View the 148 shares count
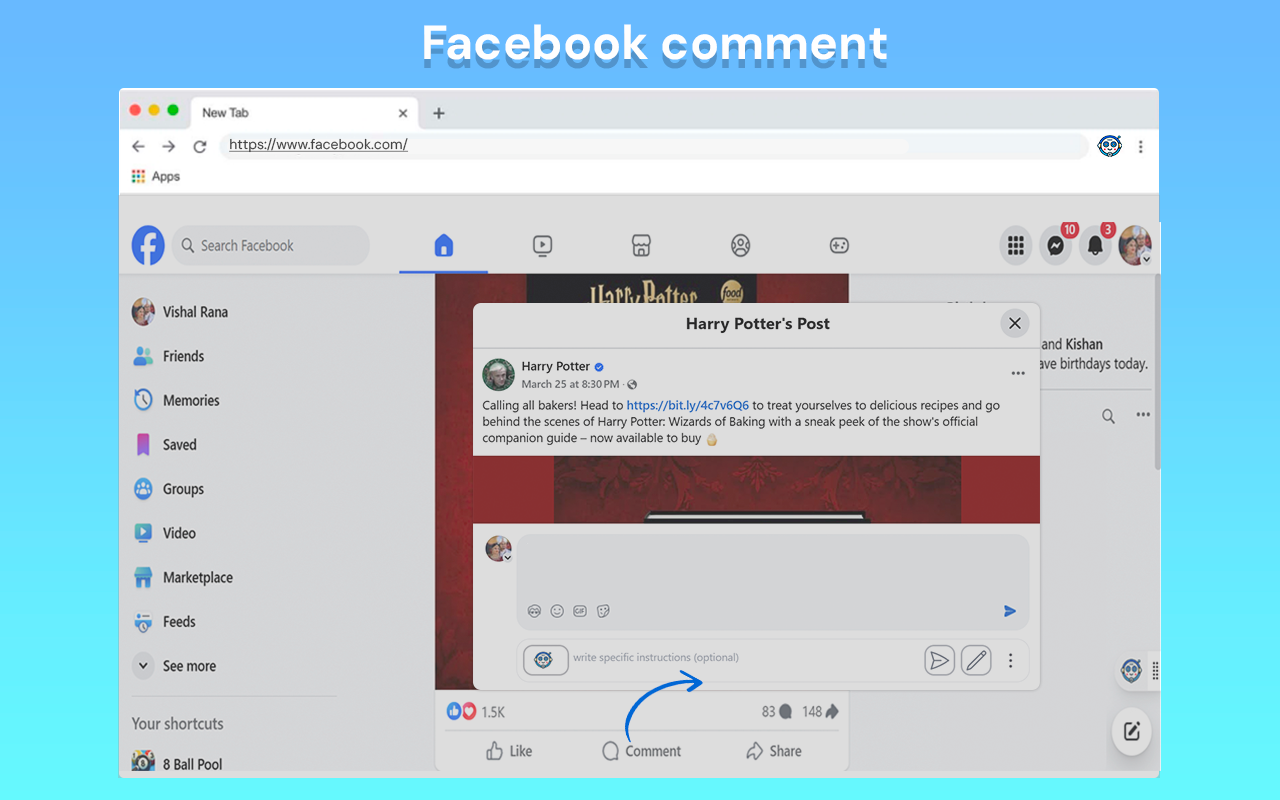 pyautogui.click(x=820, y=711)
